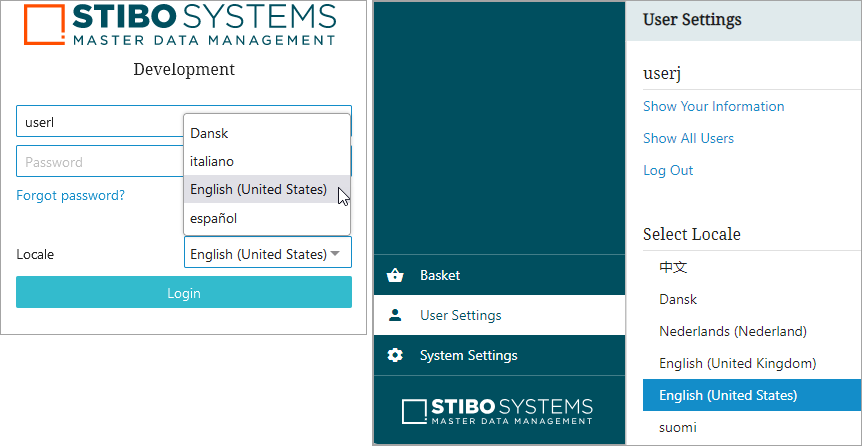
Task: Open the System Settings menu item
Action: click(500, 355)
